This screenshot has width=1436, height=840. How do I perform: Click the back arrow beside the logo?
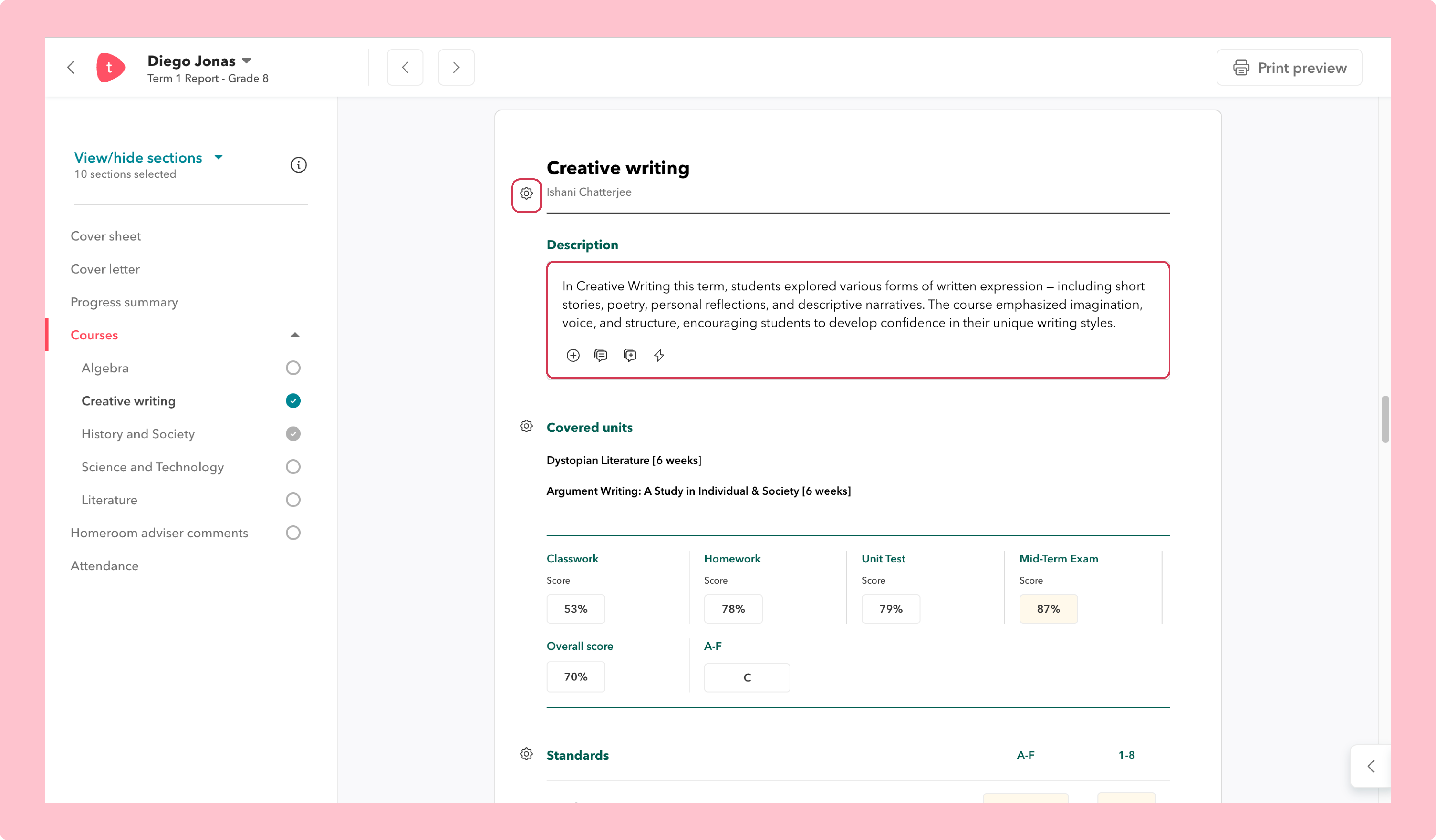[x=71, y=67]
